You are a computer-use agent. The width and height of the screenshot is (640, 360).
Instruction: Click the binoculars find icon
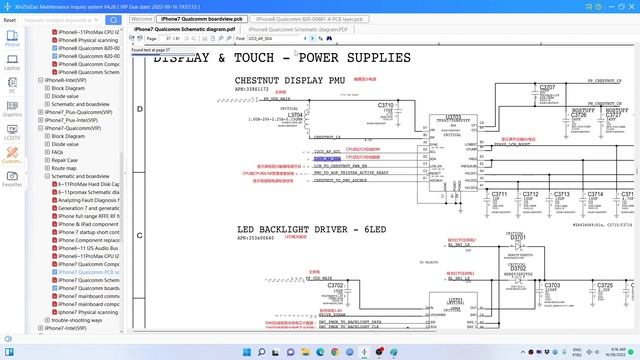click(329, 38)
